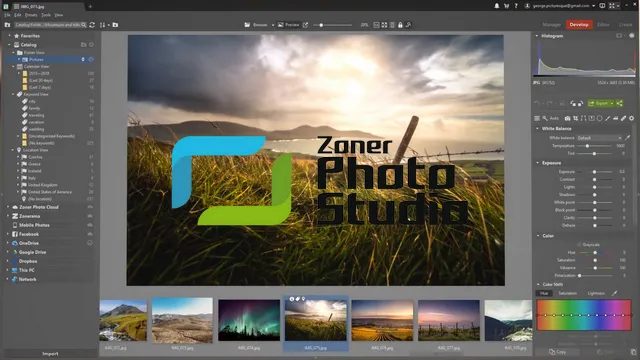
Task: Expand the Zoner Photo Cloud node
Action: [x=8, y=207]
